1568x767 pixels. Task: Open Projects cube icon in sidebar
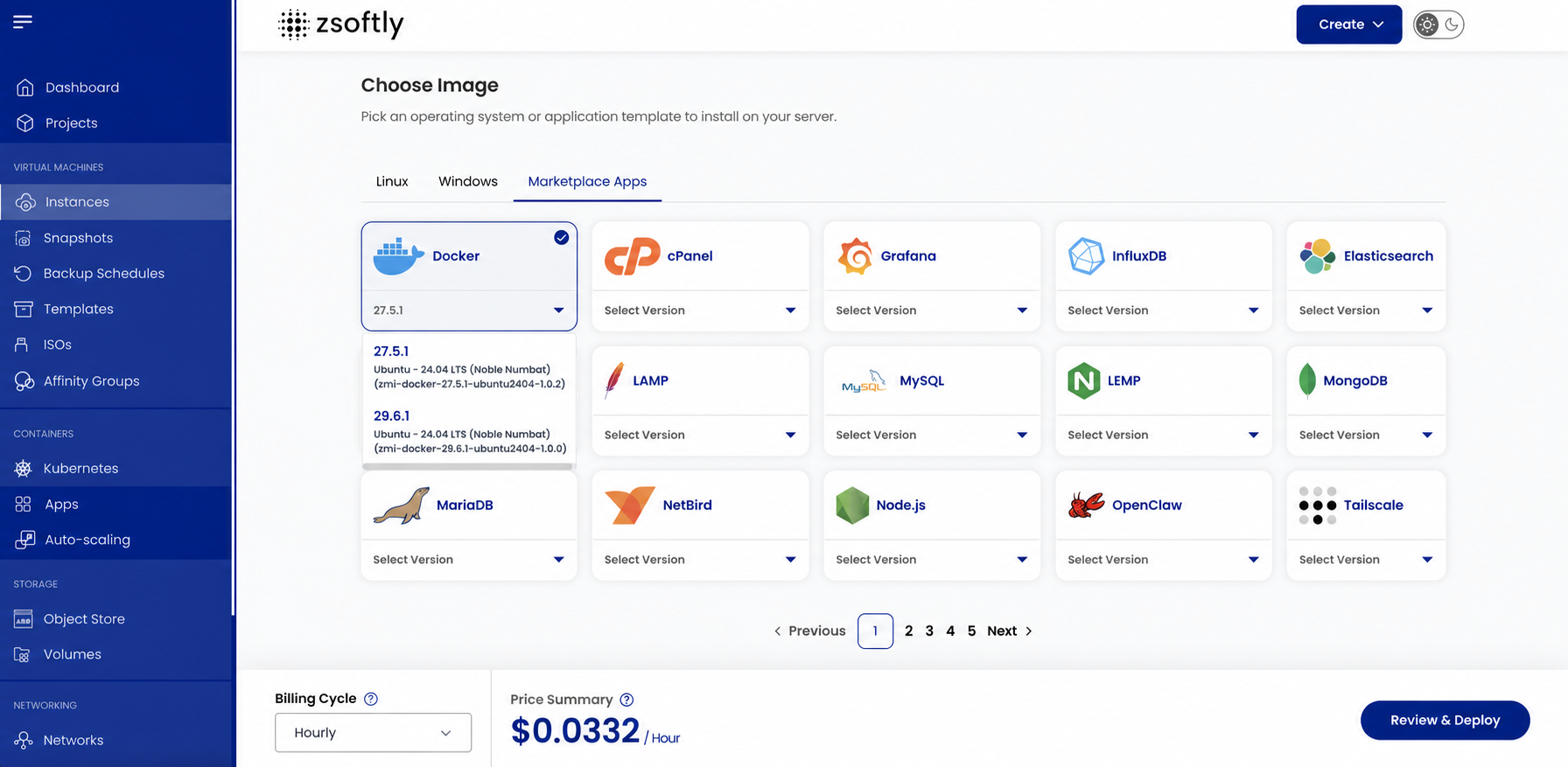[25, 123]
